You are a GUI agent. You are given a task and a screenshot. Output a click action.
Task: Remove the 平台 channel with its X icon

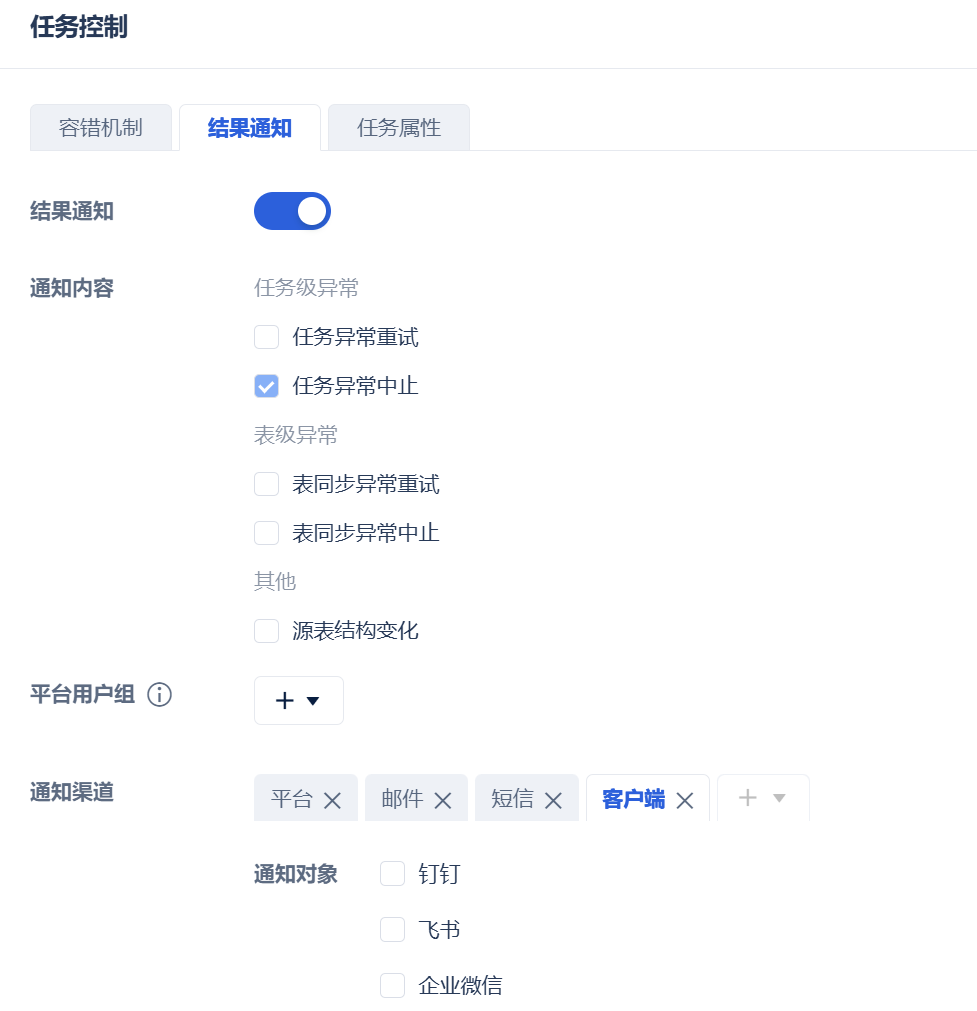pyautogui.click(x=332, y=800)
